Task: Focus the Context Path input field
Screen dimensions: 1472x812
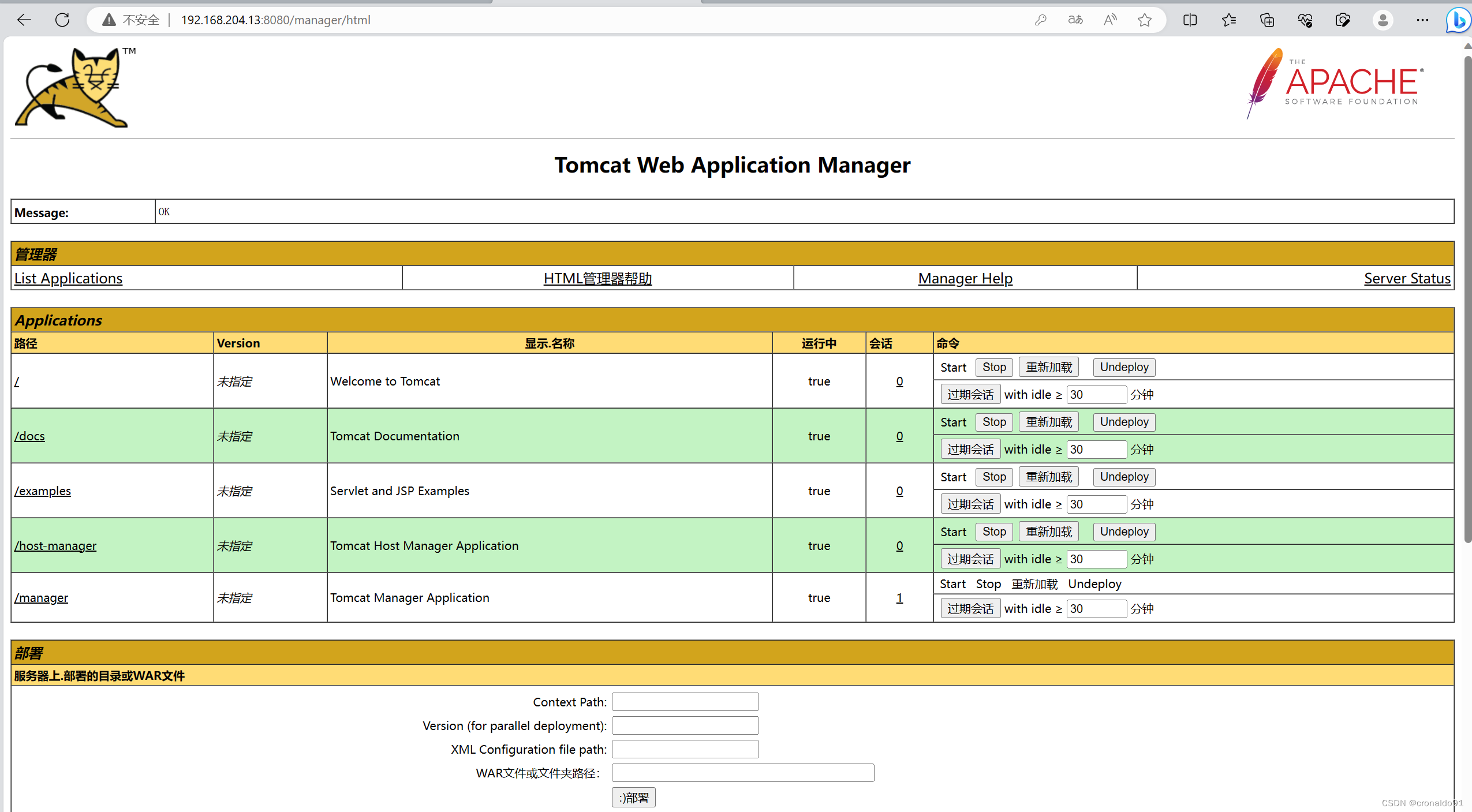Action: coord(685,702)
